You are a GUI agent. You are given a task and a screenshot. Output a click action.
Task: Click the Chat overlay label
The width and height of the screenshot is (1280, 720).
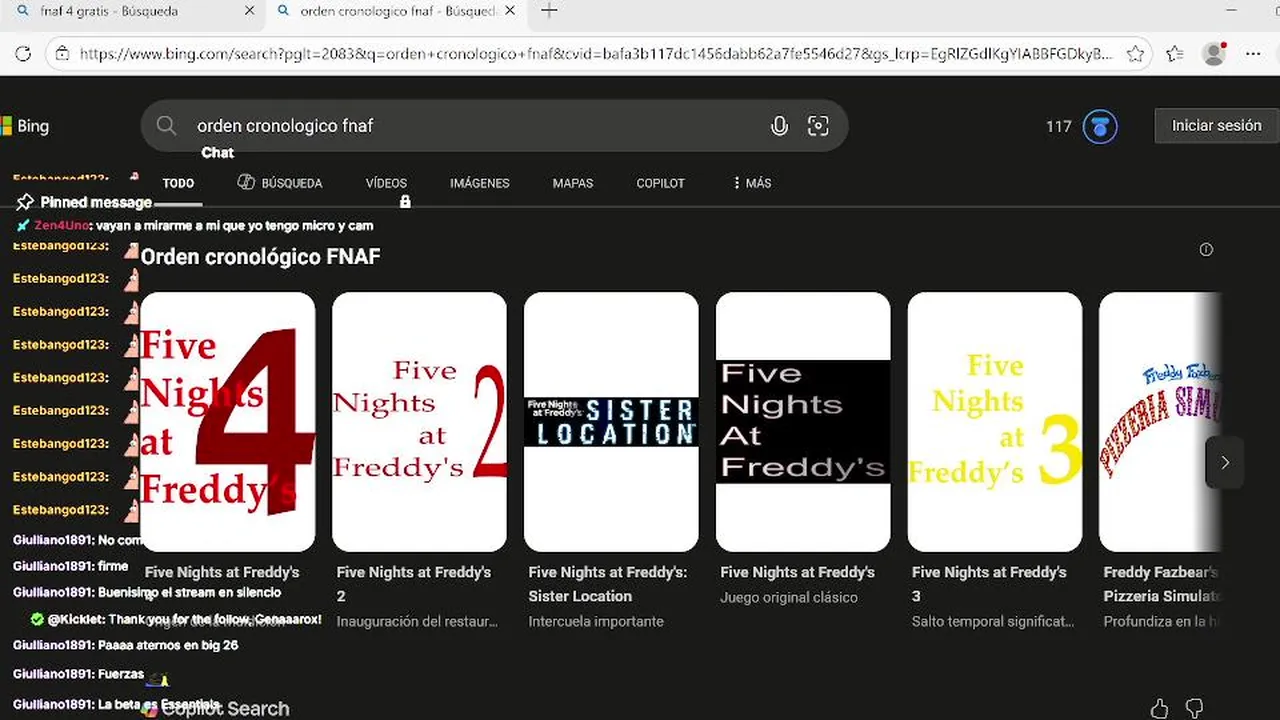(x=217, y=153)
